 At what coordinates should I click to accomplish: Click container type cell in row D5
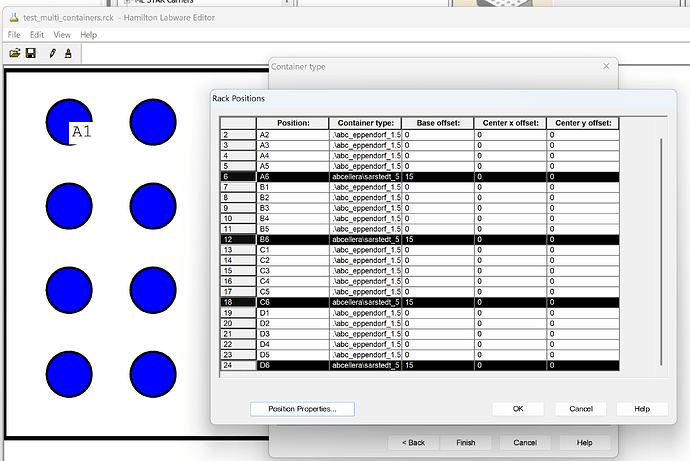(x=365, y=355)
